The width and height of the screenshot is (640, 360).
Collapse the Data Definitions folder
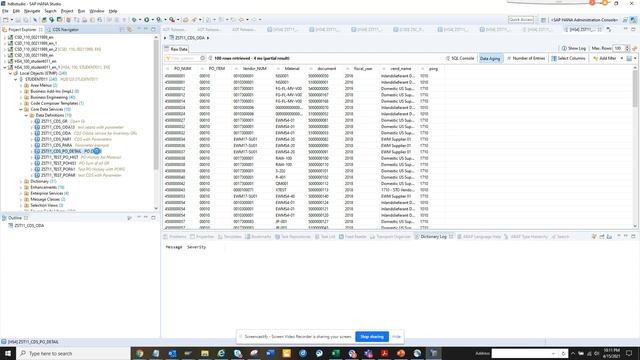[26, 116]
